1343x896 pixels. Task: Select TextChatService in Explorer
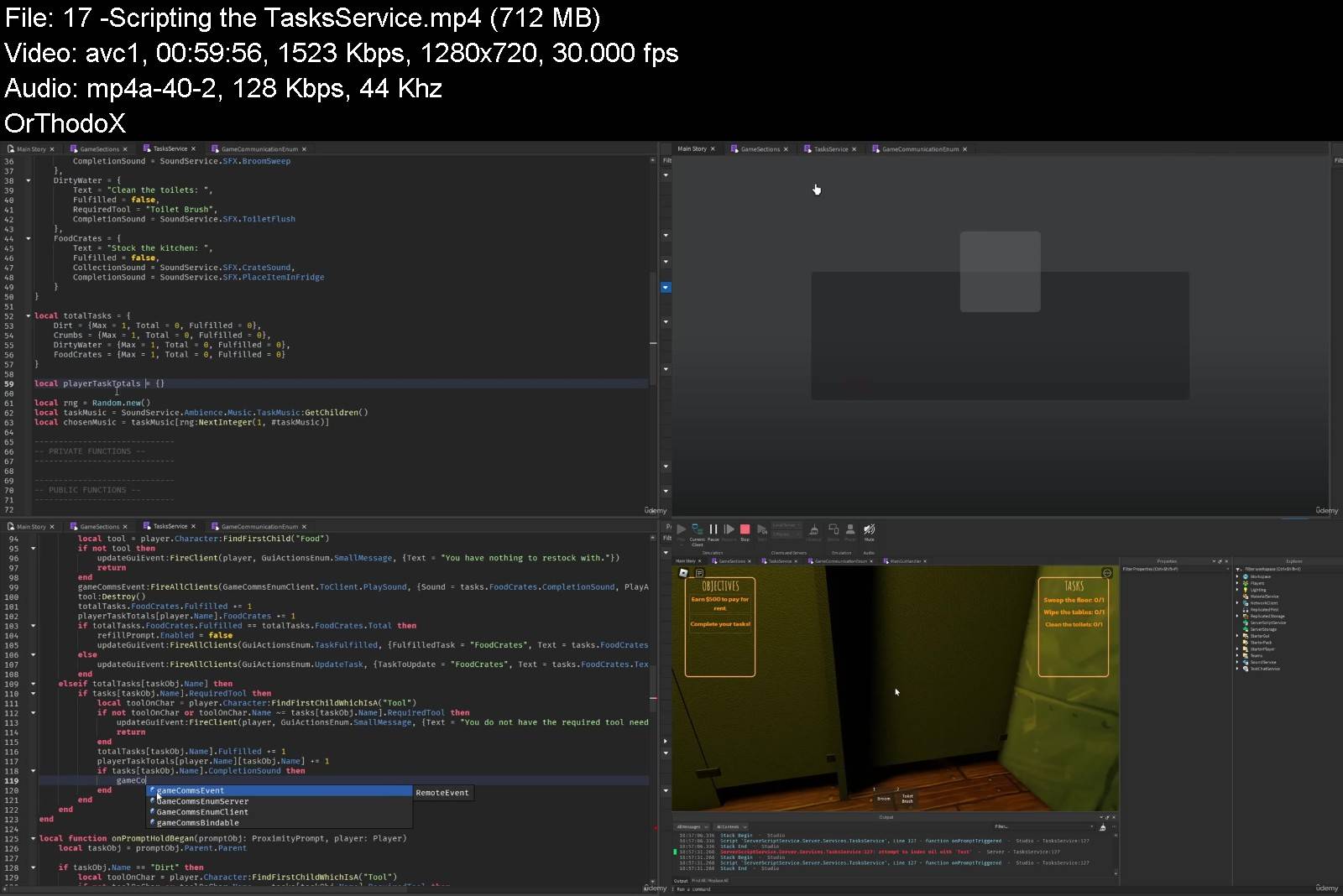(x=1265, y=669)
